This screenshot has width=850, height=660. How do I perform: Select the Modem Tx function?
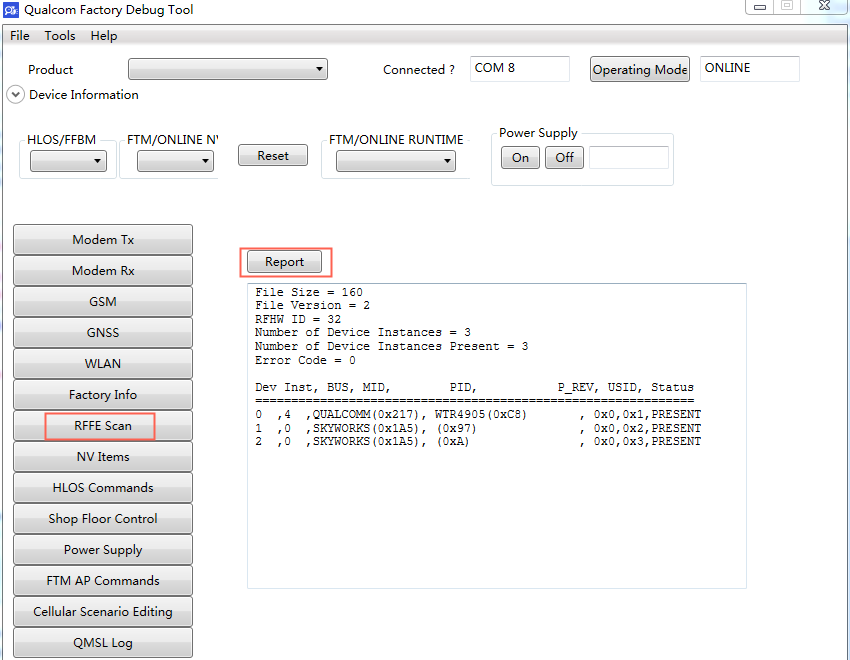pyautogui.click(x=102, y=239)
